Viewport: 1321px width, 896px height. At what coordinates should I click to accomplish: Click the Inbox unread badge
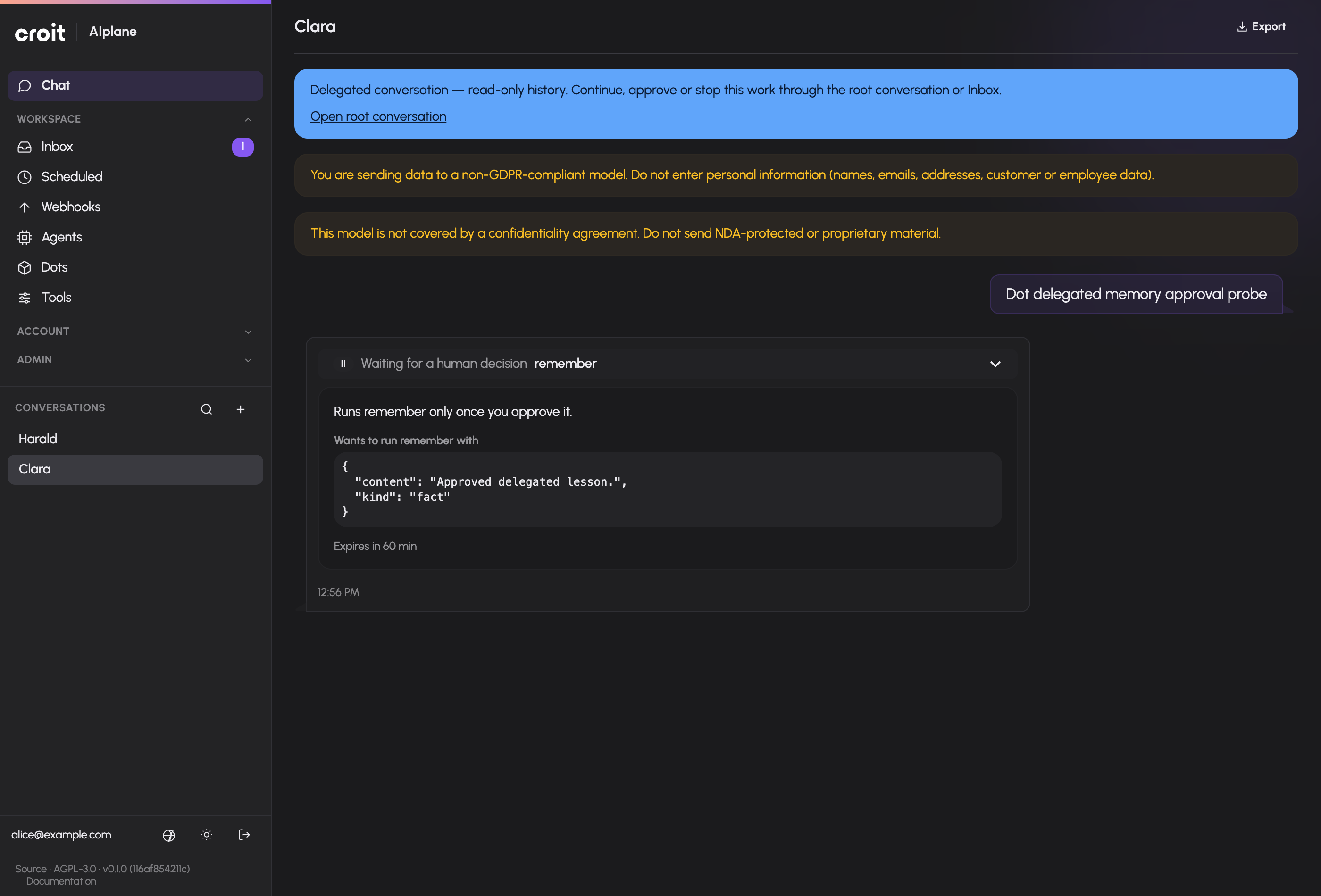click(x=242, y=147)
